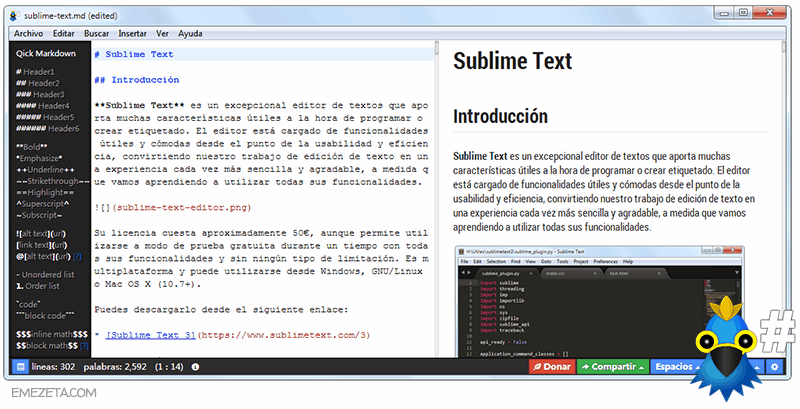Insert #### Header4 from sidebar
The height and width of the screenshot is (409, 800).
[x=42, y=106]
